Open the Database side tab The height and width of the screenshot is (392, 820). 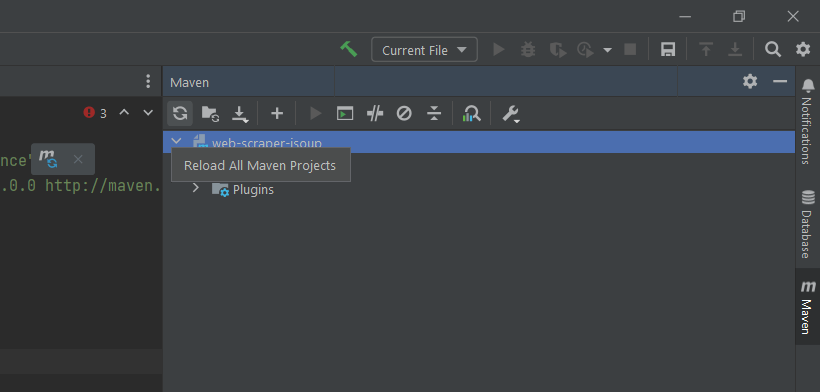807,224
